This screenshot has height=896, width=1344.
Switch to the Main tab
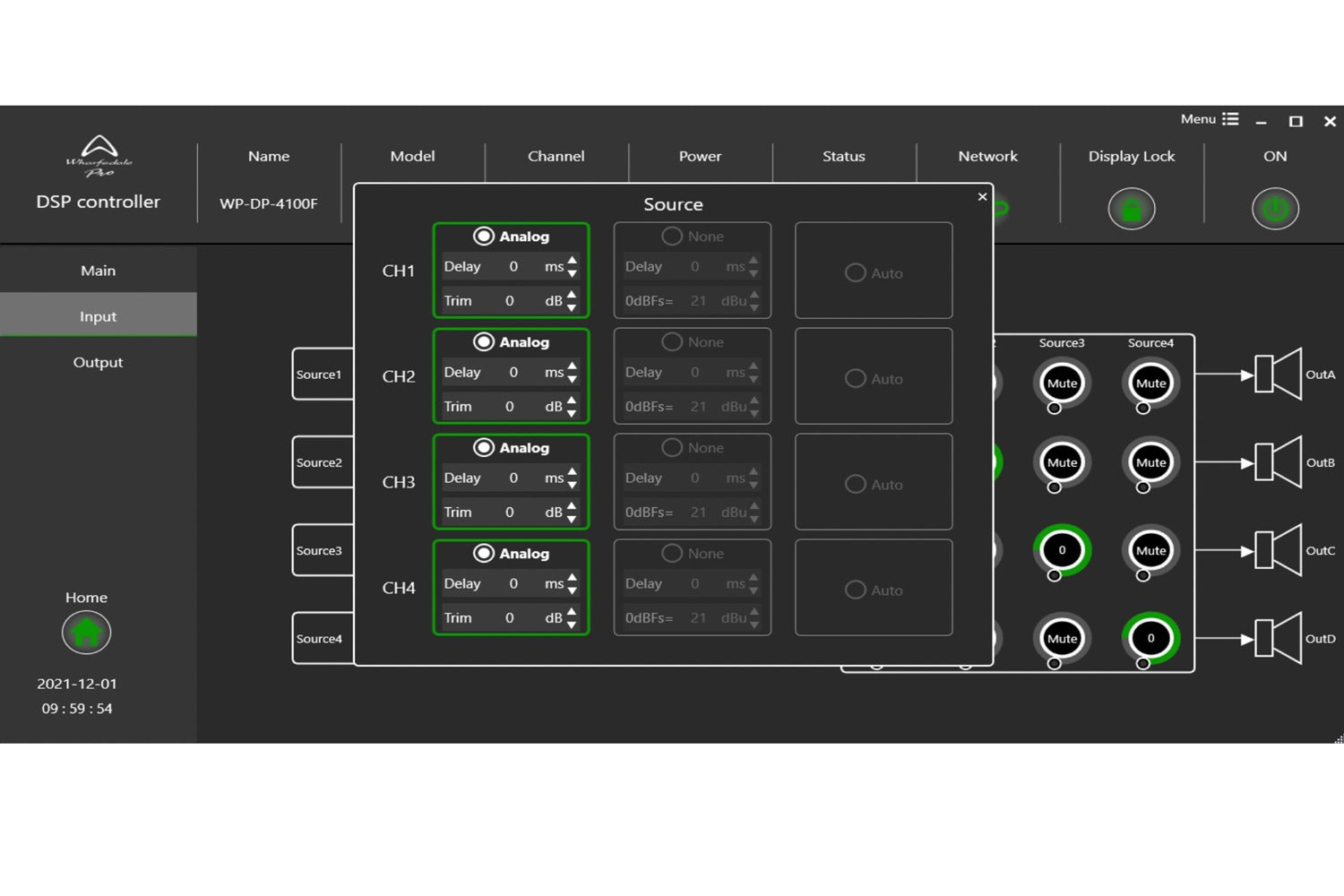[98, 271]
